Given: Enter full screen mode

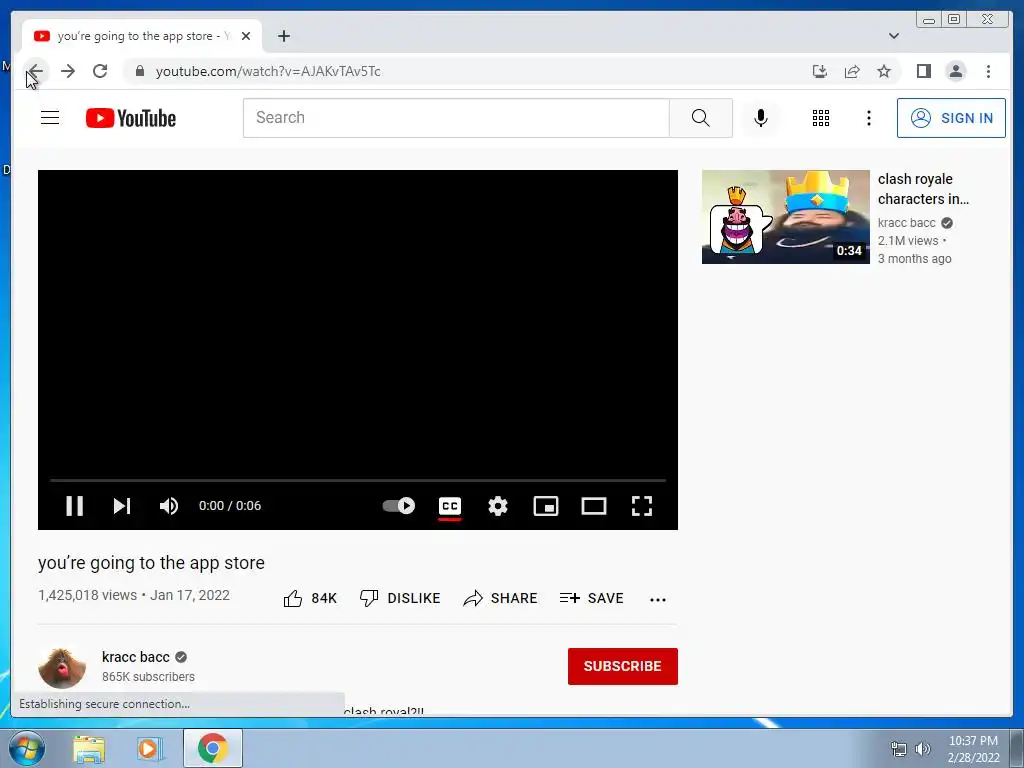Looking at the screenshot, I should 642,506.
